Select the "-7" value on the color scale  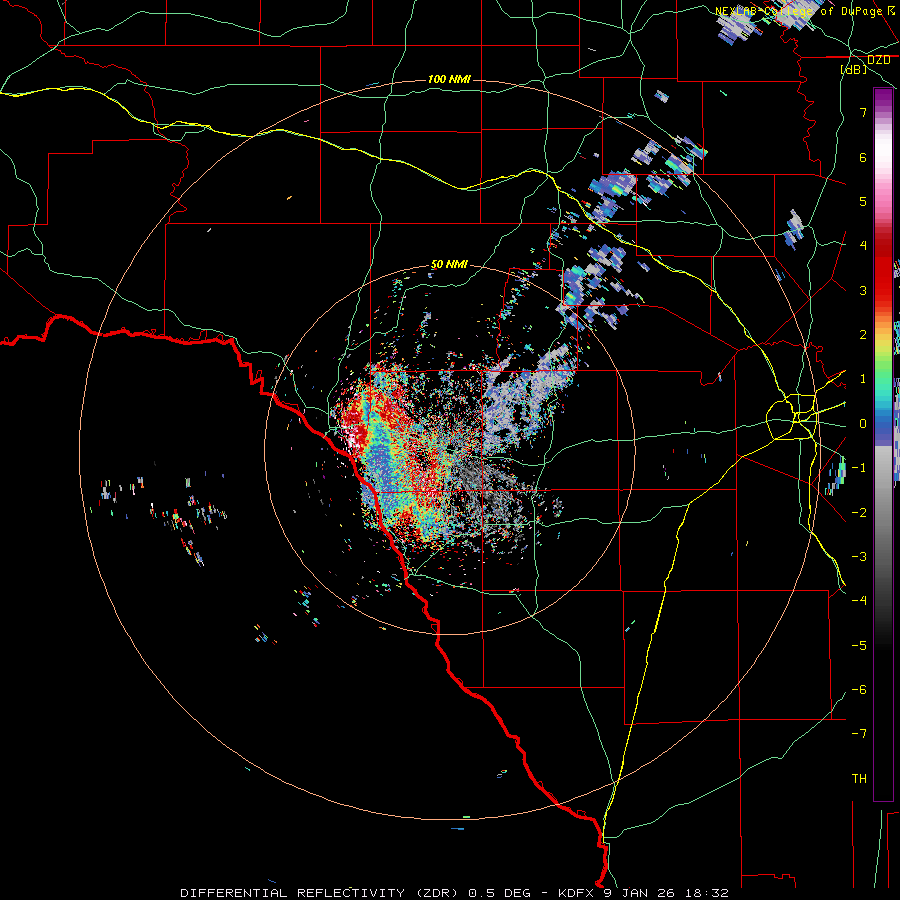859,734
